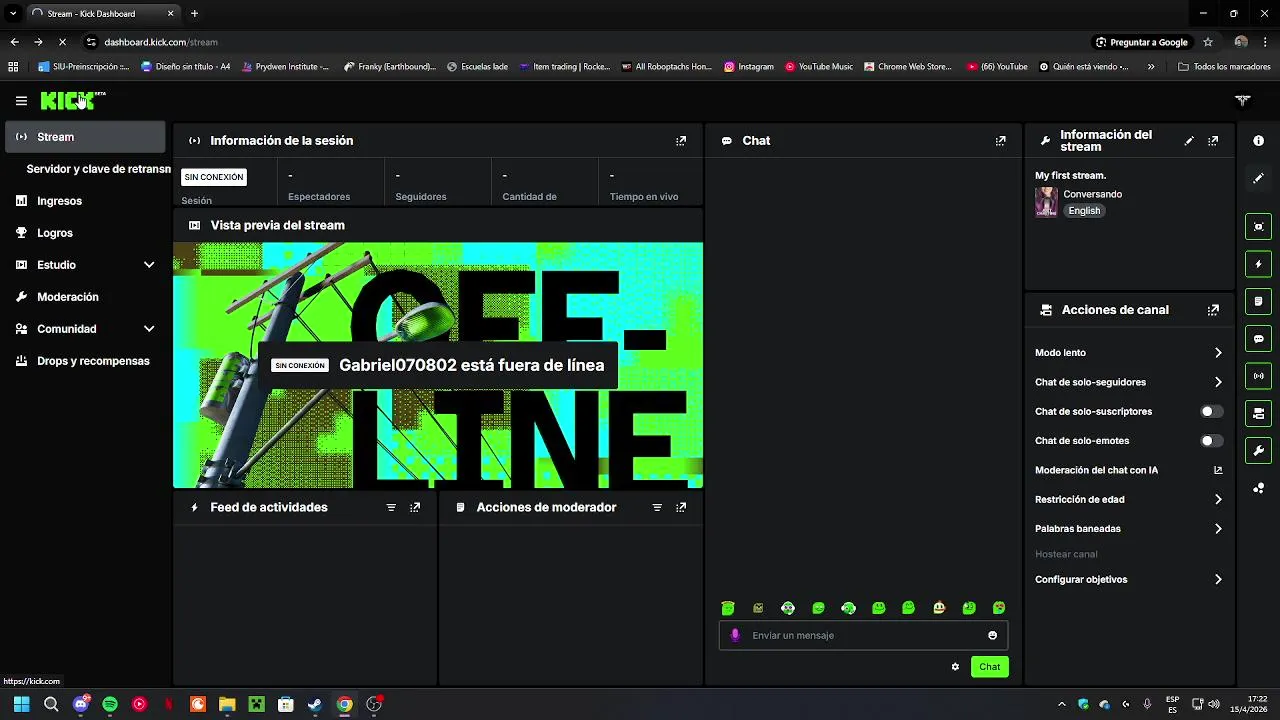Click the info icon in the right rail
The height and width of the screenshot is (720, 1280).
point(1258,141)
